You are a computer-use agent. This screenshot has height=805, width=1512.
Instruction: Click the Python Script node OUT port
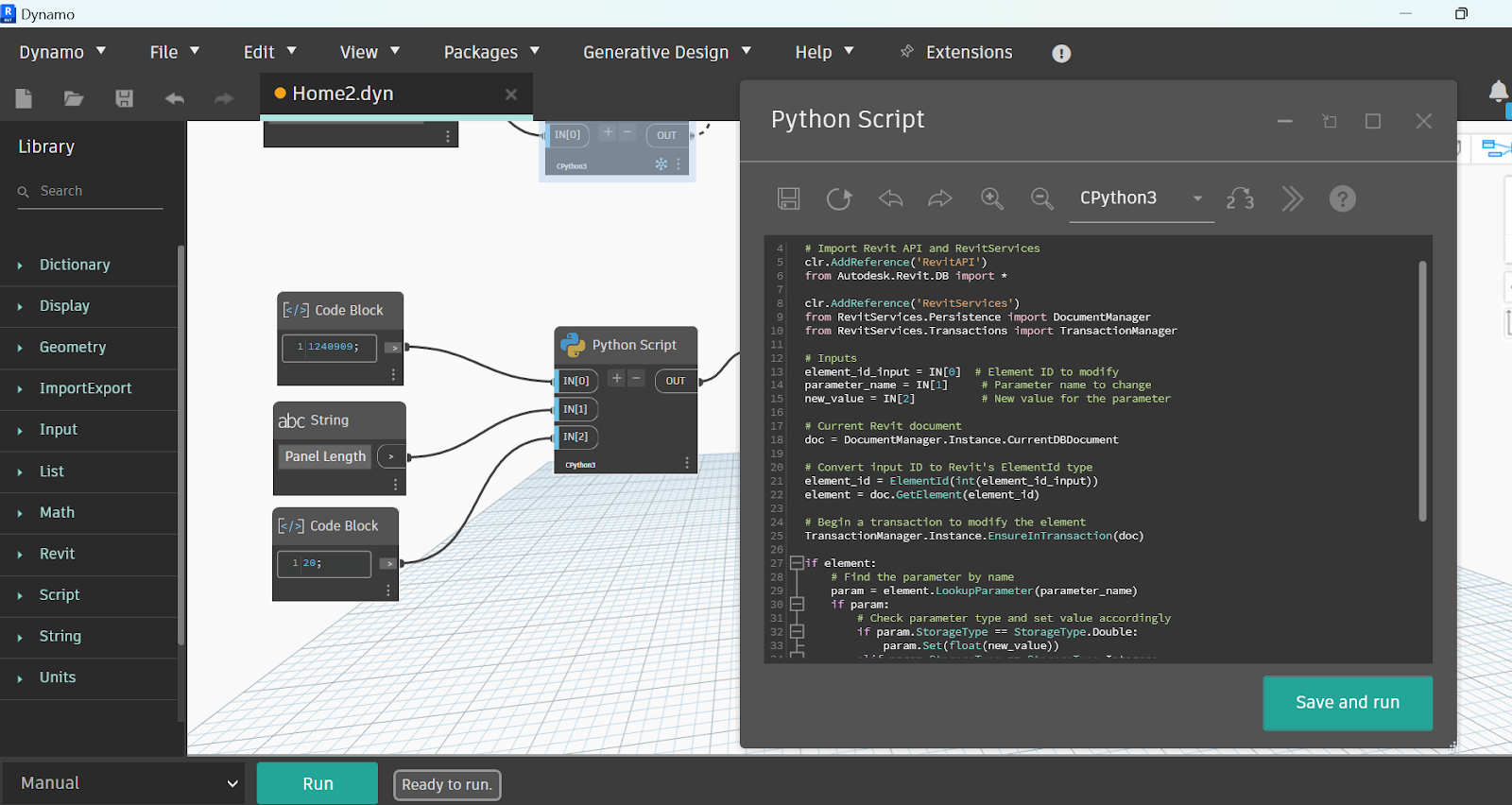coord(675,381)
